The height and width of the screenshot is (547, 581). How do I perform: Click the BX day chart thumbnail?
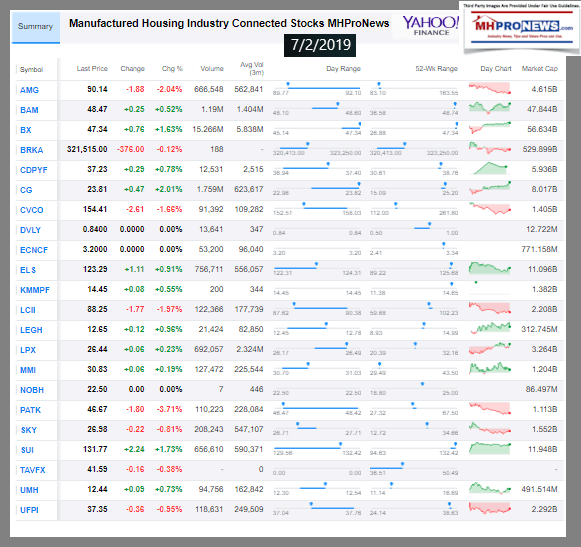490,128
